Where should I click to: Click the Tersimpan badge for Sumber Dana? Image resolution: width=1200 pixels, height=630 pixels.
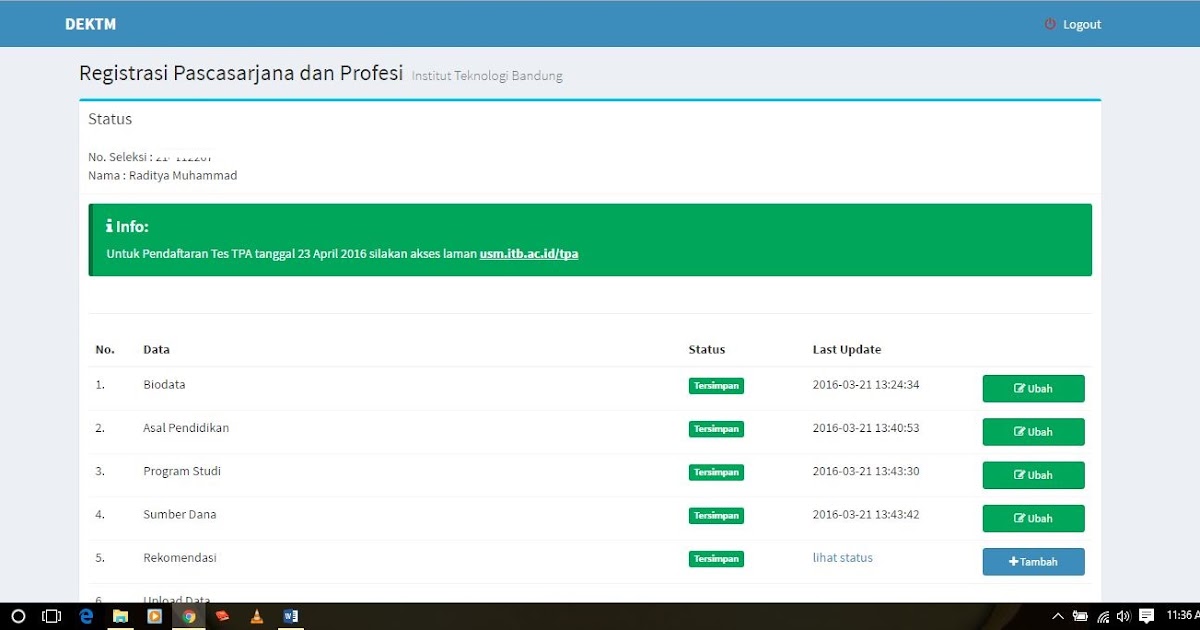pos(716,516)
